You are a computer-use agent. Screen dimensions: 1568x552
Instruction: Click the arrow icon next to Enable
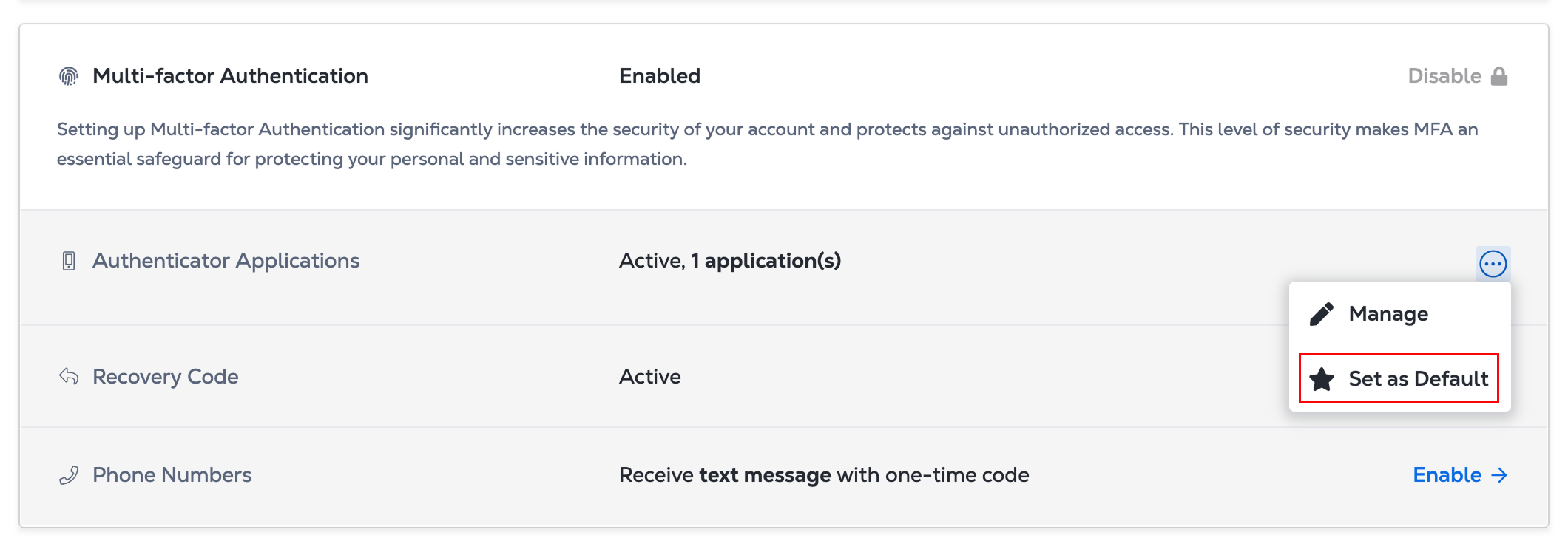[x=1499, y=475]
